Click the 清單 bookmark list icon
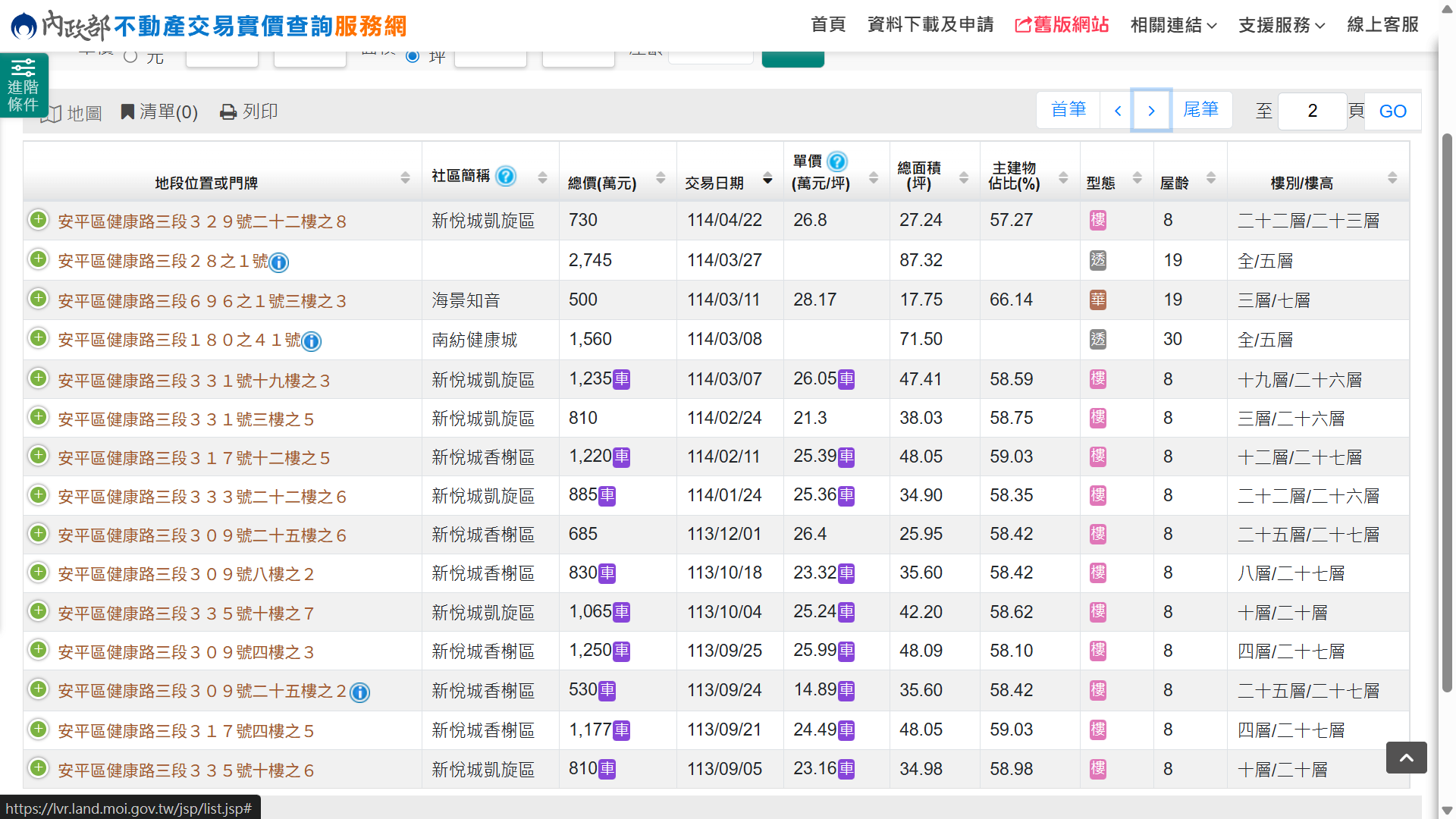 (127, 112)
